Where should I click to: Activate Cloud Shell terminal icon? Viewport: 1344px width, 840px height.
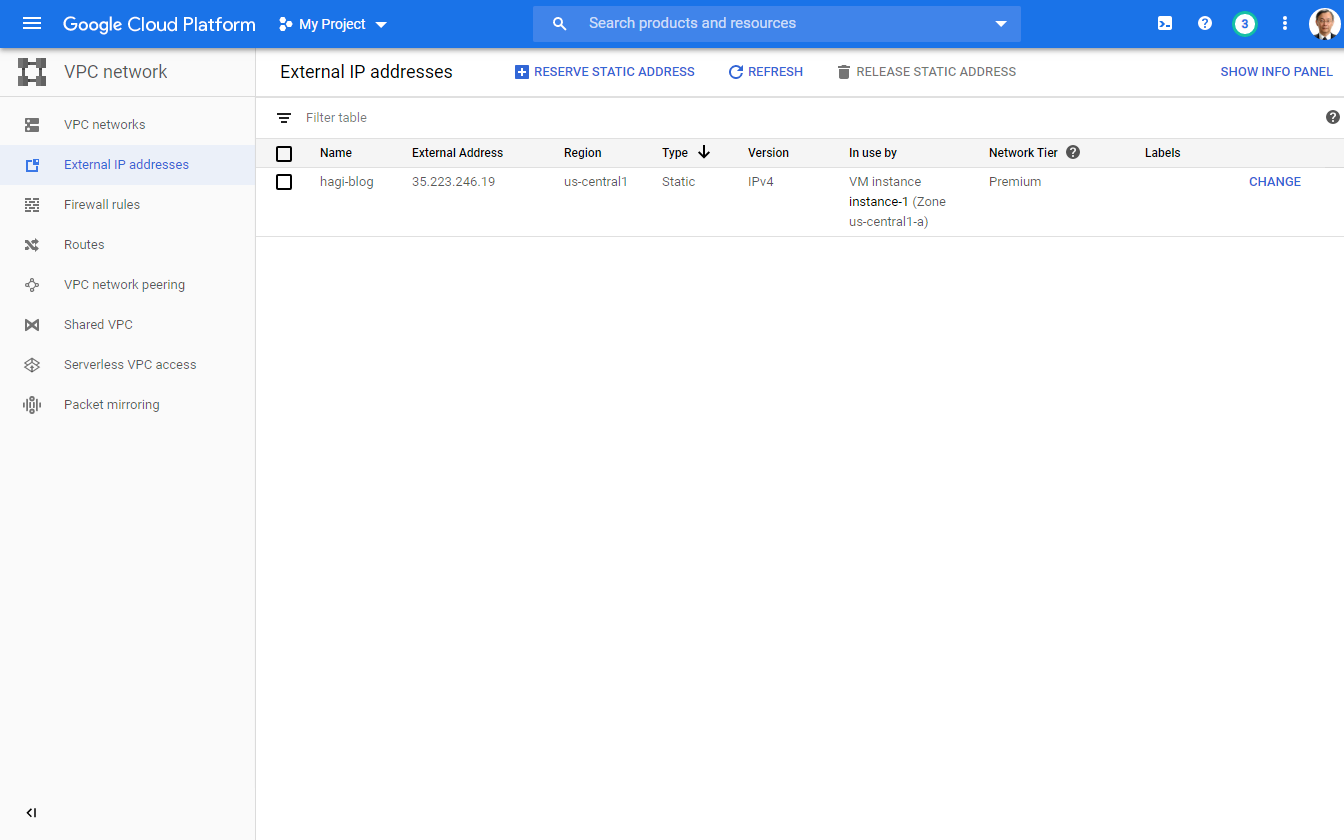(1165, 24)
